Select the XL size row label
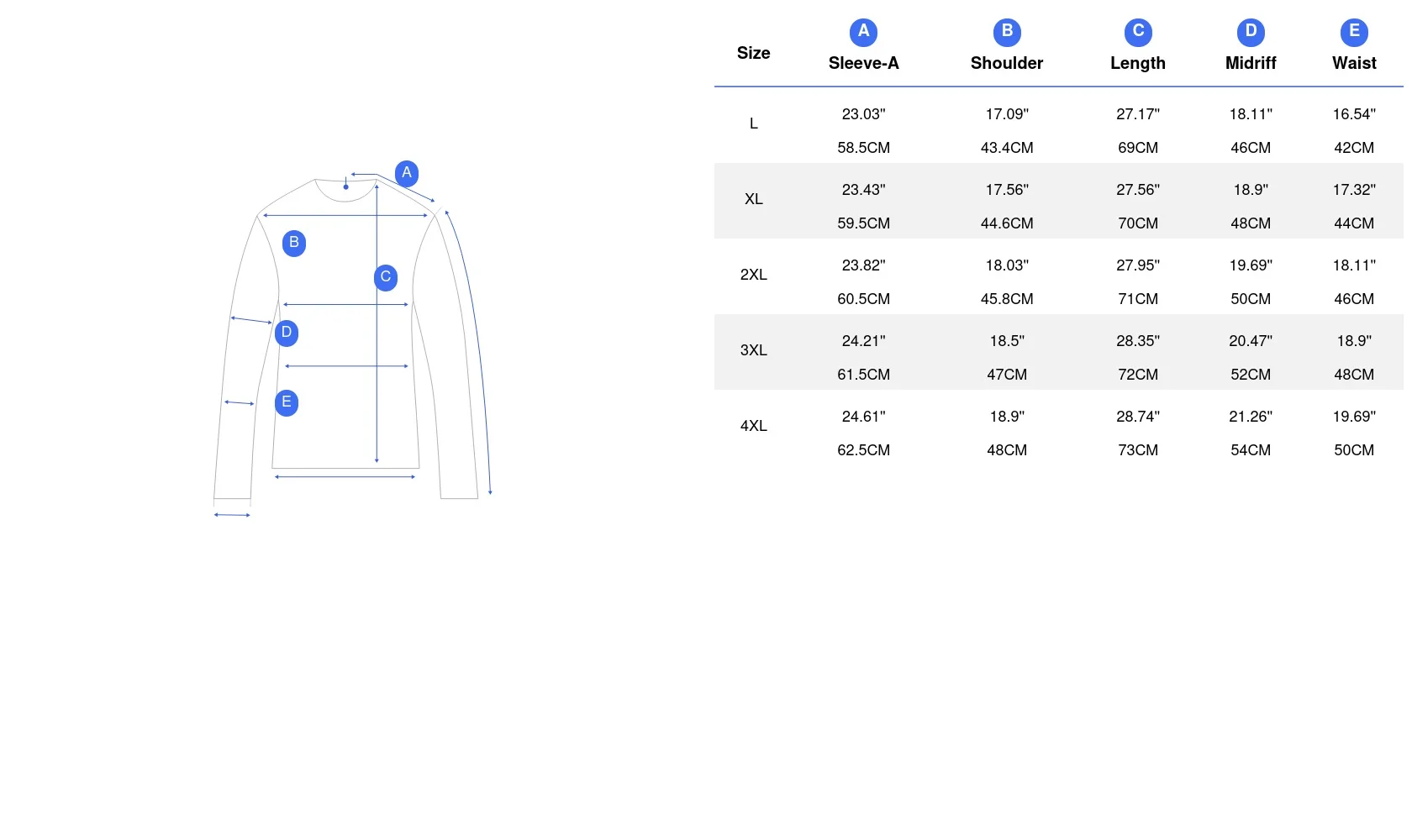 pos(754,199)
